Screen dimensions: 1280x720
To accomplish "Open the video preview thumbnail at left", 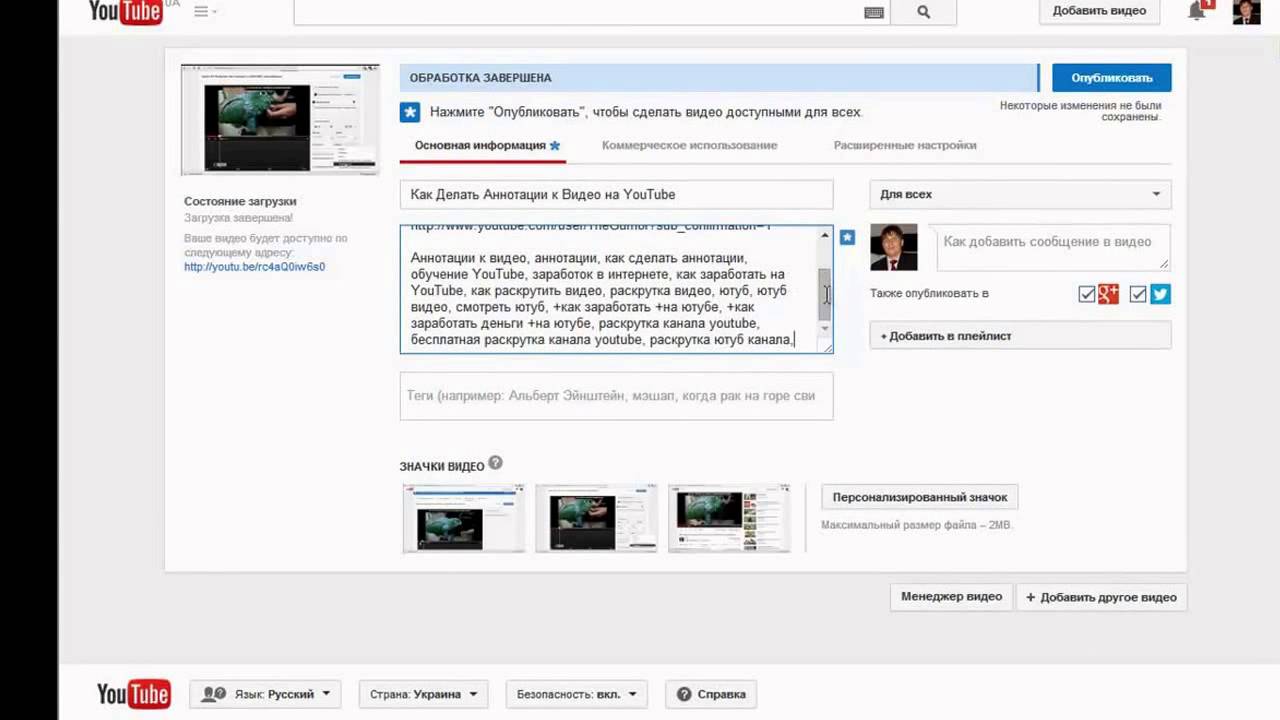I will (x=280, y=120).
